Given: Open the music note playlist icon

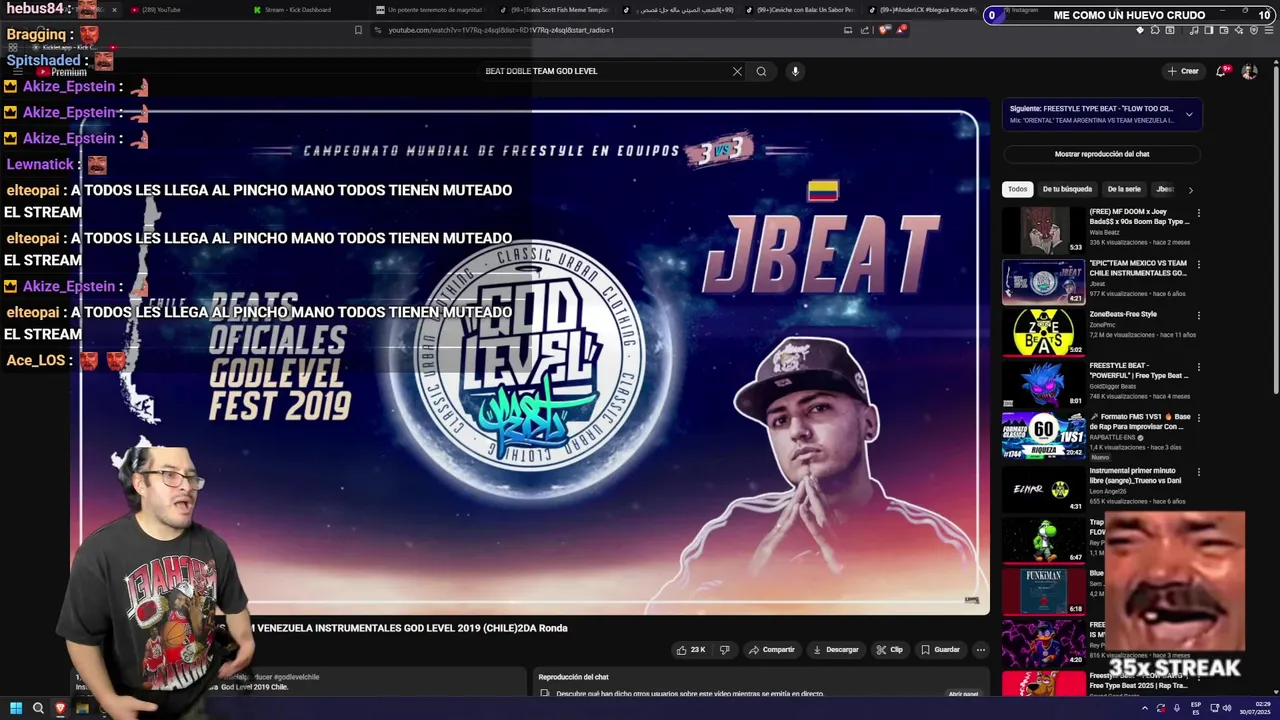Looking at the screenshot, I should click(1194, 30).
